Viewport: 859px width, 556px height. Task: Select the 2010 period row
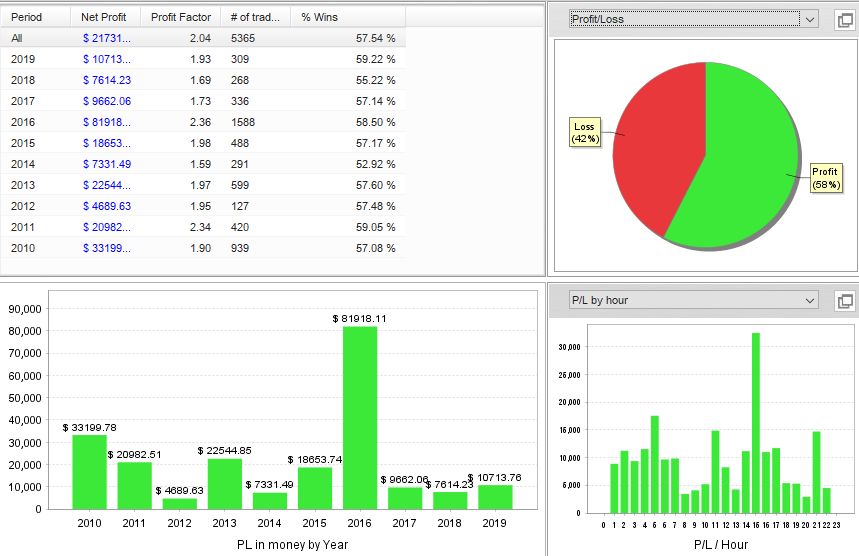tap(203, 248)
